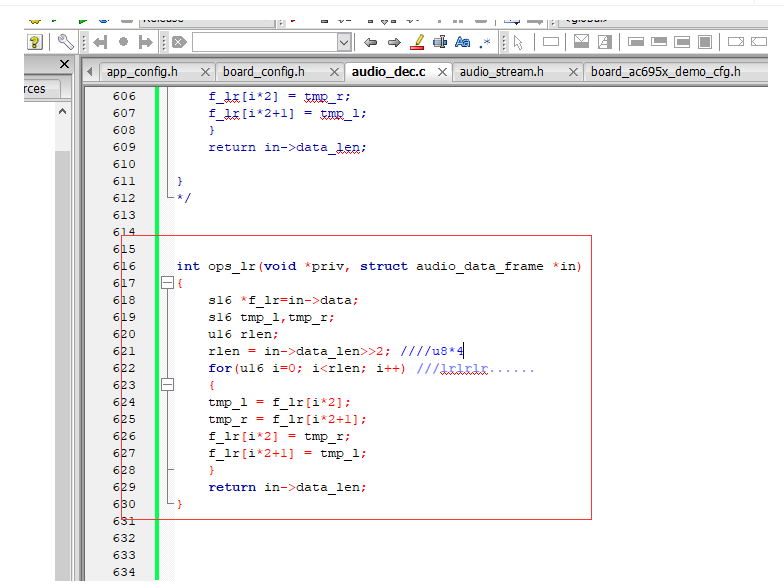Click the filled-square fourth layout icon
The height and width of the screenshot is (588, 784).
(705, 42)
